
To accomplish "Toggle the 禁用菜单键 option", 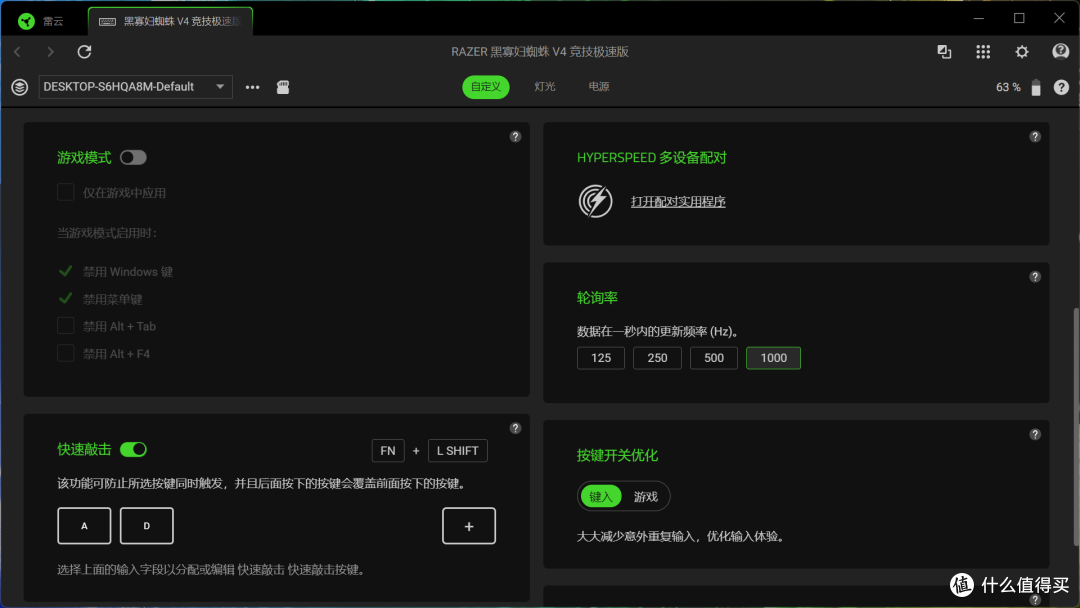I will click(x=65, y=299).
